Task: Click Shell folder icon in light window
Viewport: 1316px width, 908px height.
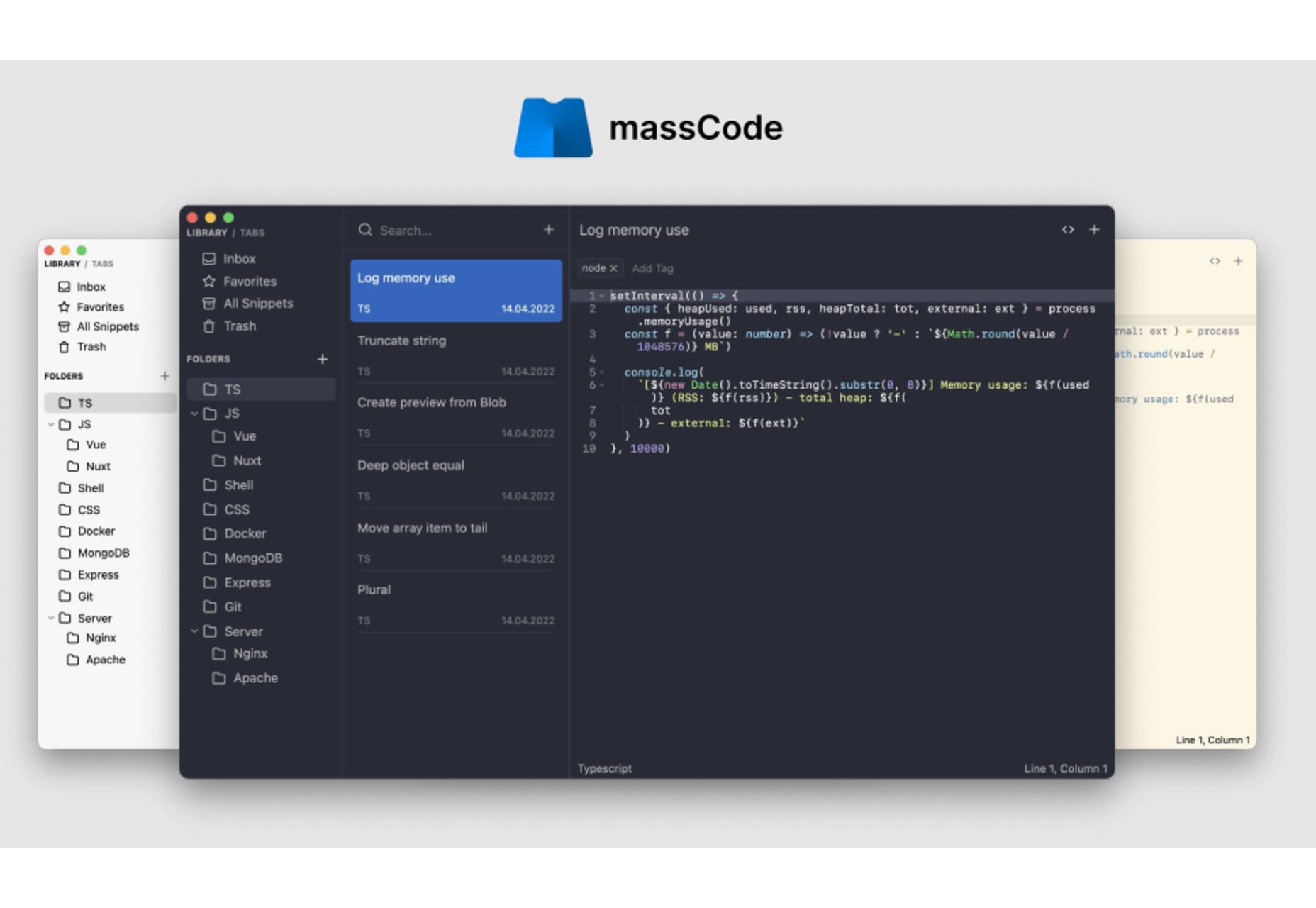Action: click(65, 488)
